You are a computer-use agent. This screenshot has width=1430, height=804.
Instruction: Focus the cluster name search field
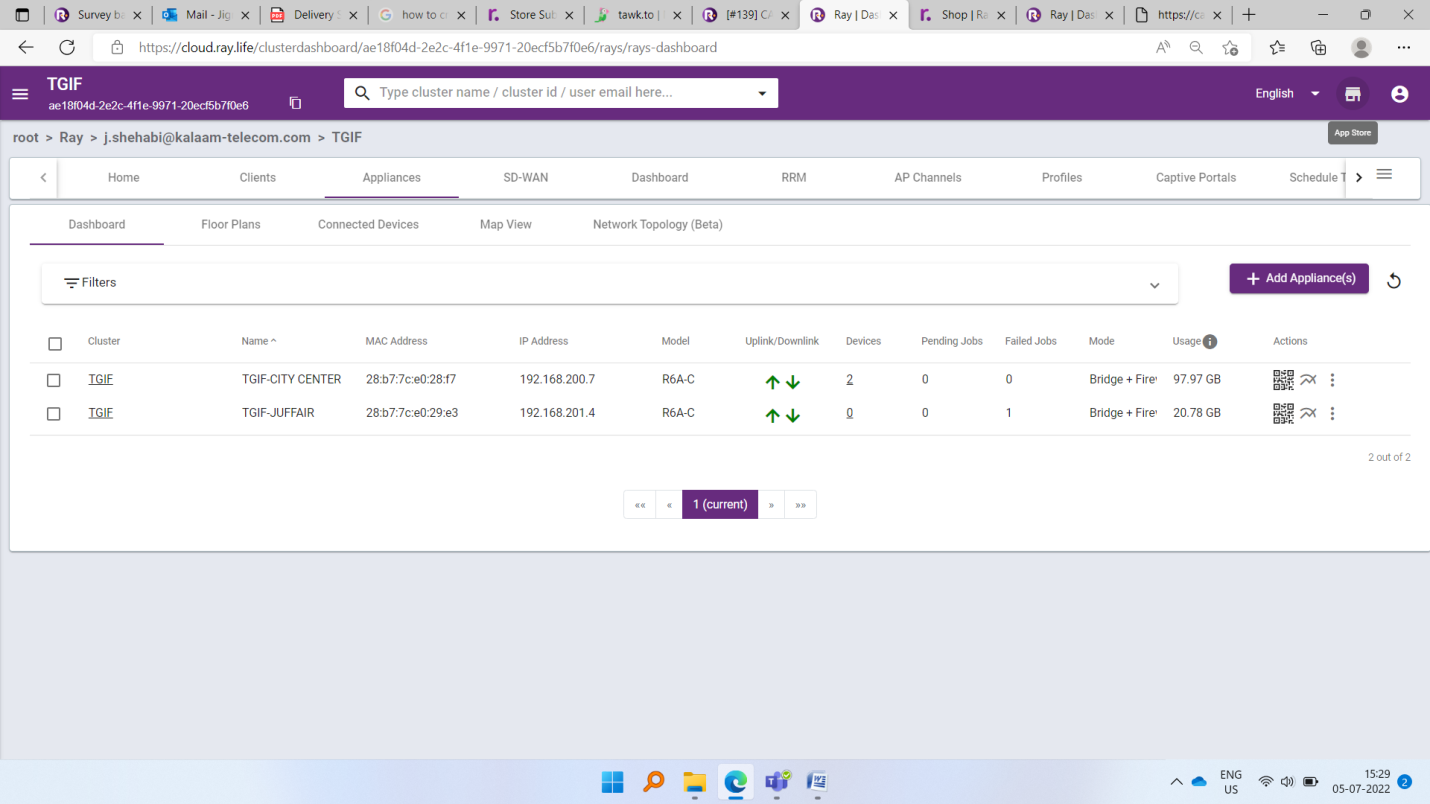[560, 93]
